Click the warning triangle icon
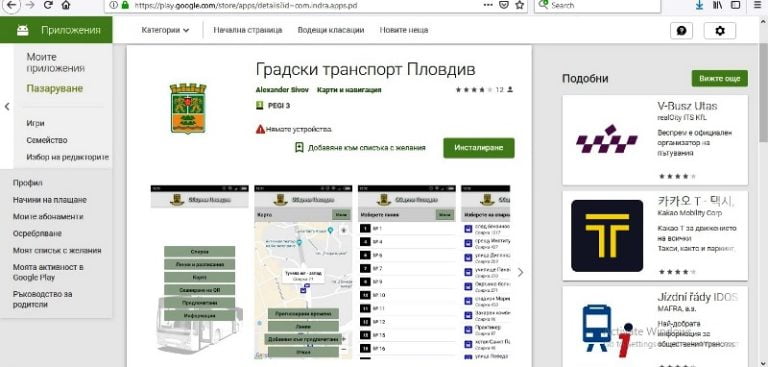This screenshot has width=768, height=367. (260, 129)
